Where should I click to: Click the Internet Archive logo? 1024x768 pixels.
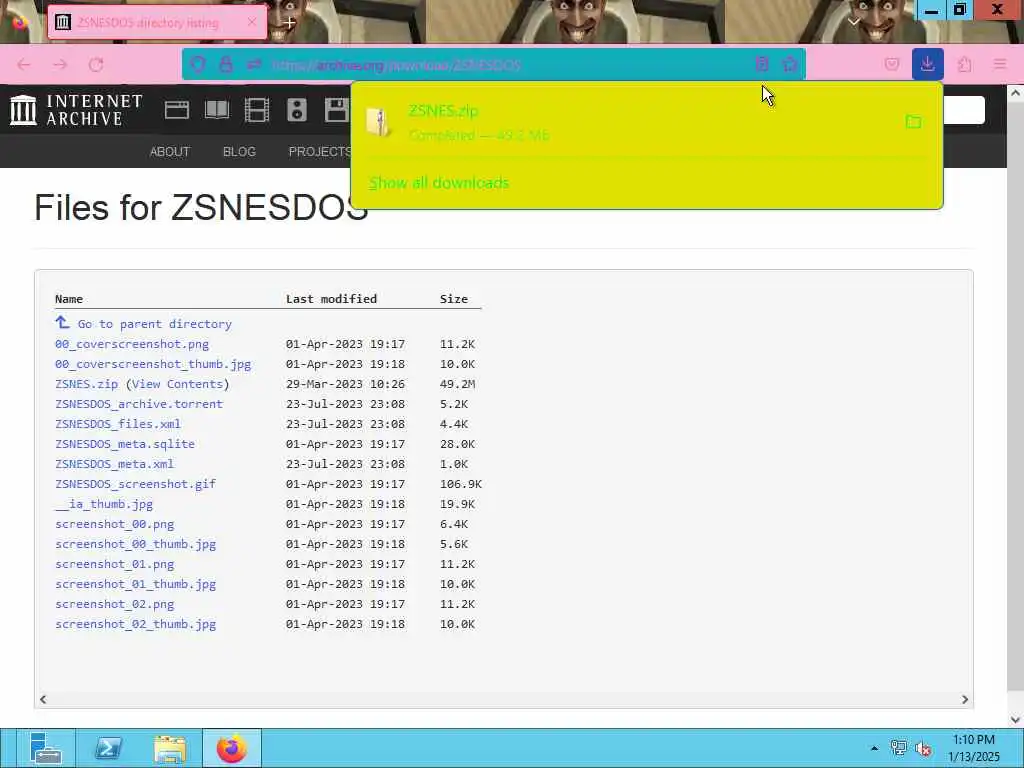[x=76, y=110]
